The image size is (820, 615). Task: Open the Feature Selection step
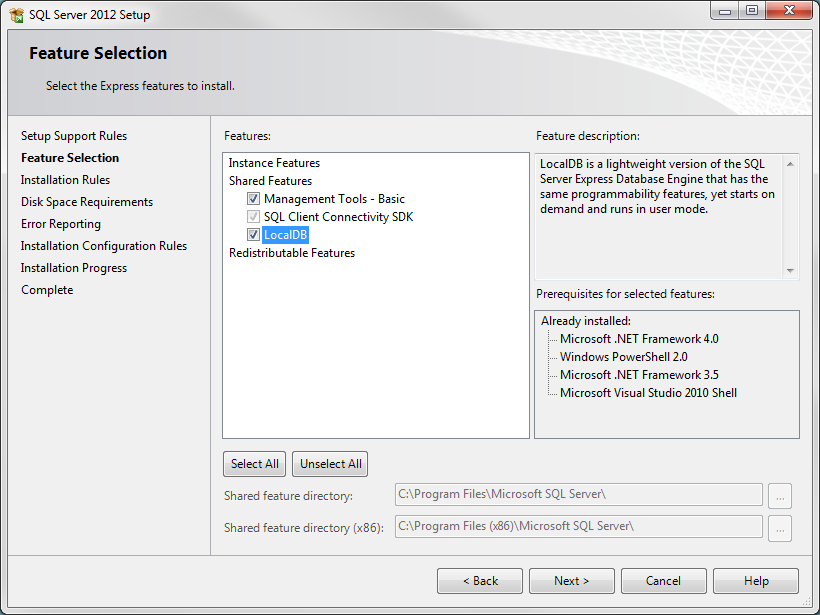coord(70,158)
